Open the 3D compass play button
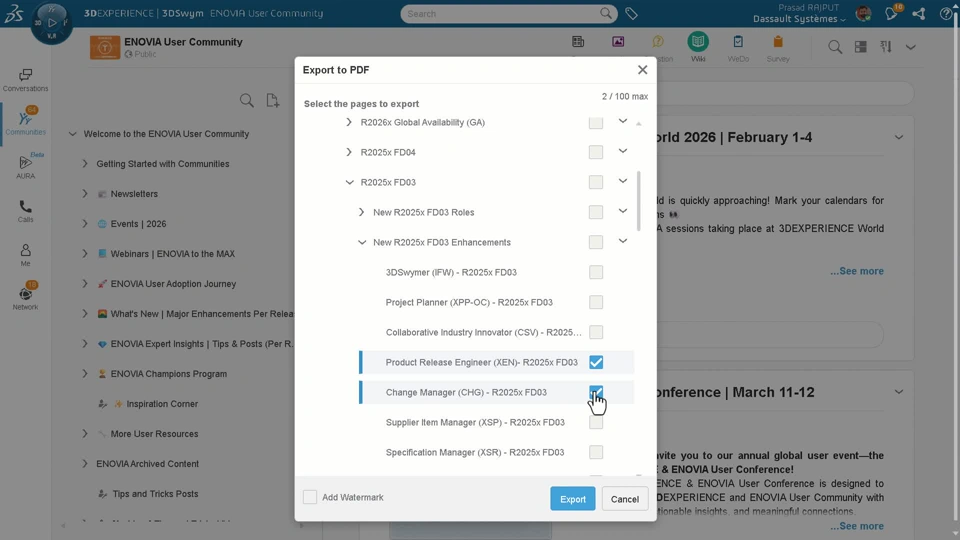 (x=52, y=23)
